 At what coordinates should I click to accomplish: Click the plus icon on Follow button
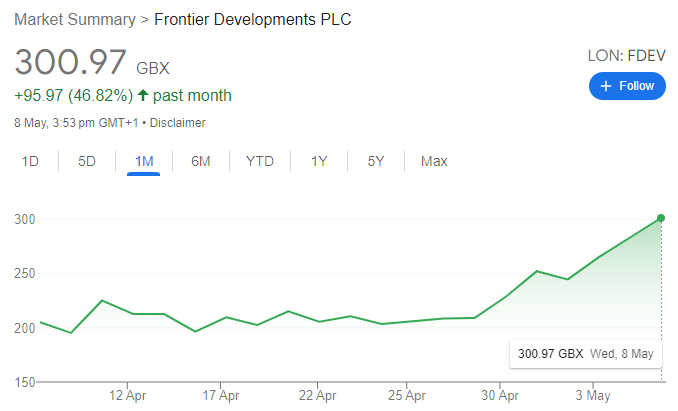pyautogui.click(x=606, y=86)
